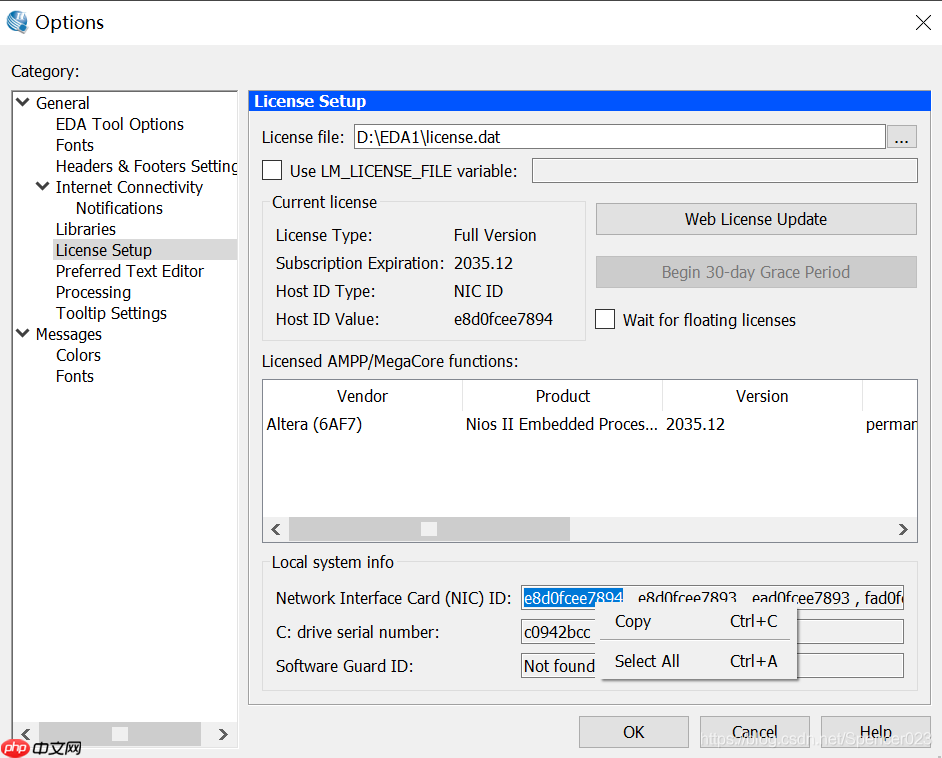Viewport: 942px width, 758px height.
Task: Collapse the Internet Connectivity section
Action: (x=42, y=187)
